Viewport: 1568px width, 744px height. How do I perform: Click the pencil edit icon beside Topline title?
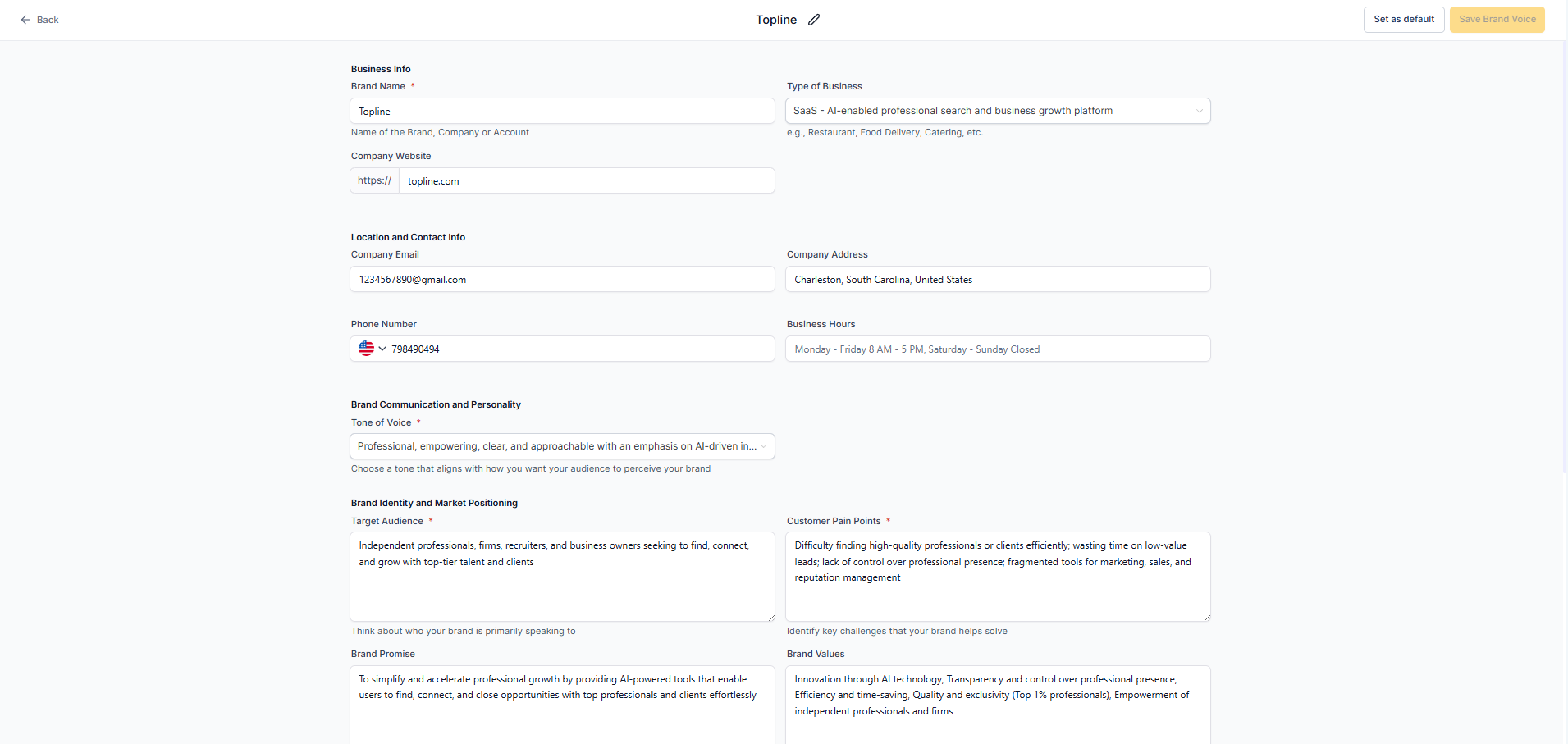813,20
